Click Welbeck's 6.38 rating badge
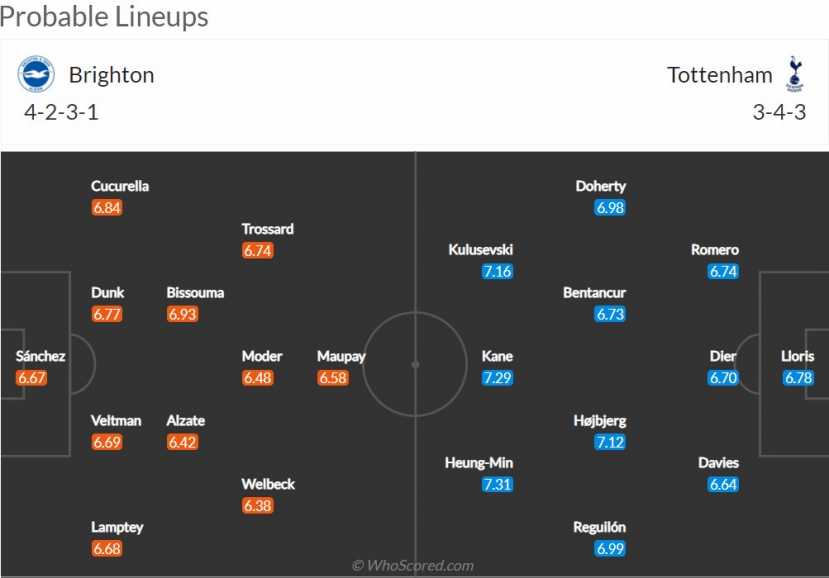The height and width of the screenshot is (578, 829). click(x=257, y=506)
